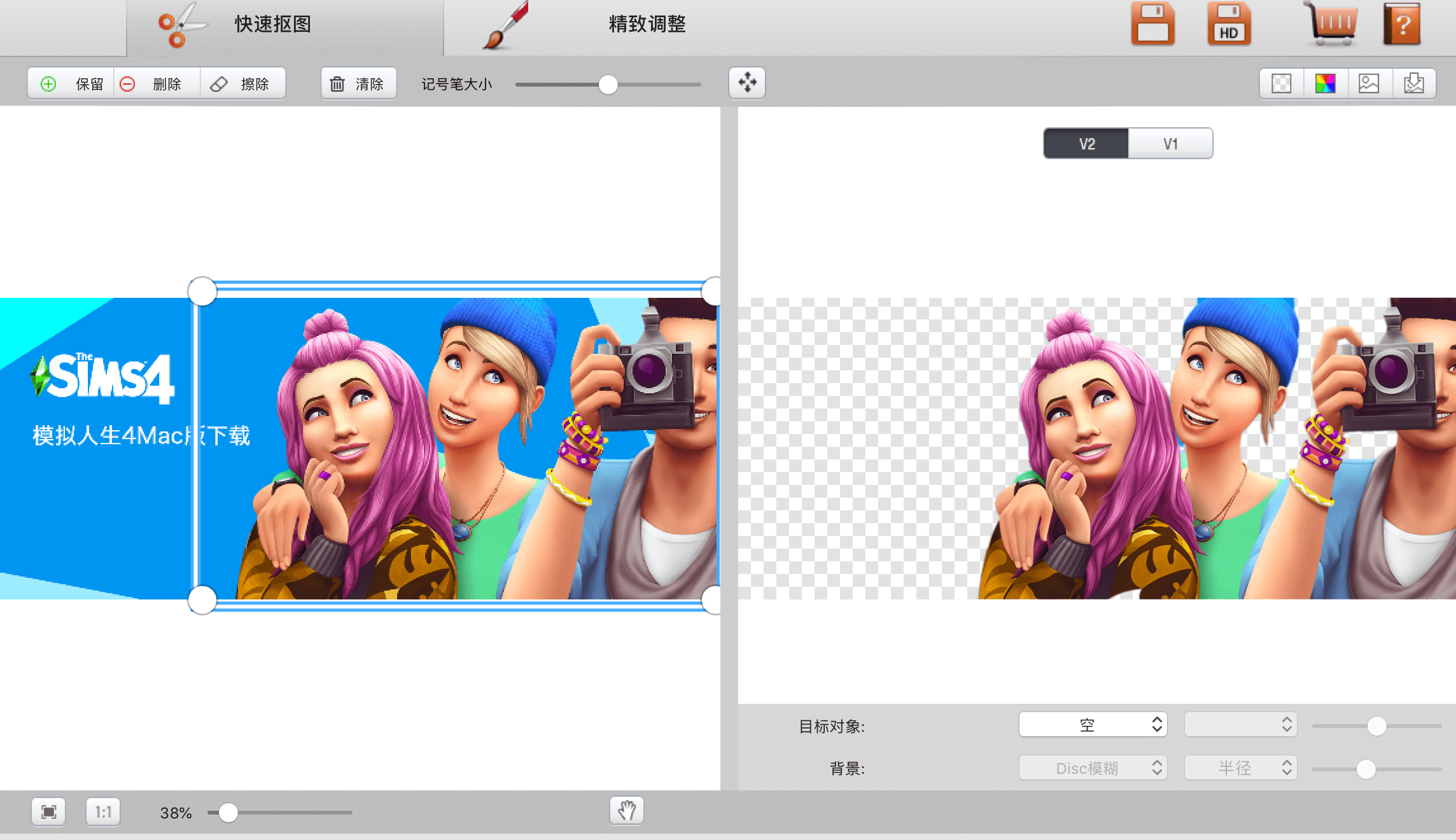This screenshot has height=840, width=1456.
Task: Click the 1:1 actual size button
Action: coord(103,811)
